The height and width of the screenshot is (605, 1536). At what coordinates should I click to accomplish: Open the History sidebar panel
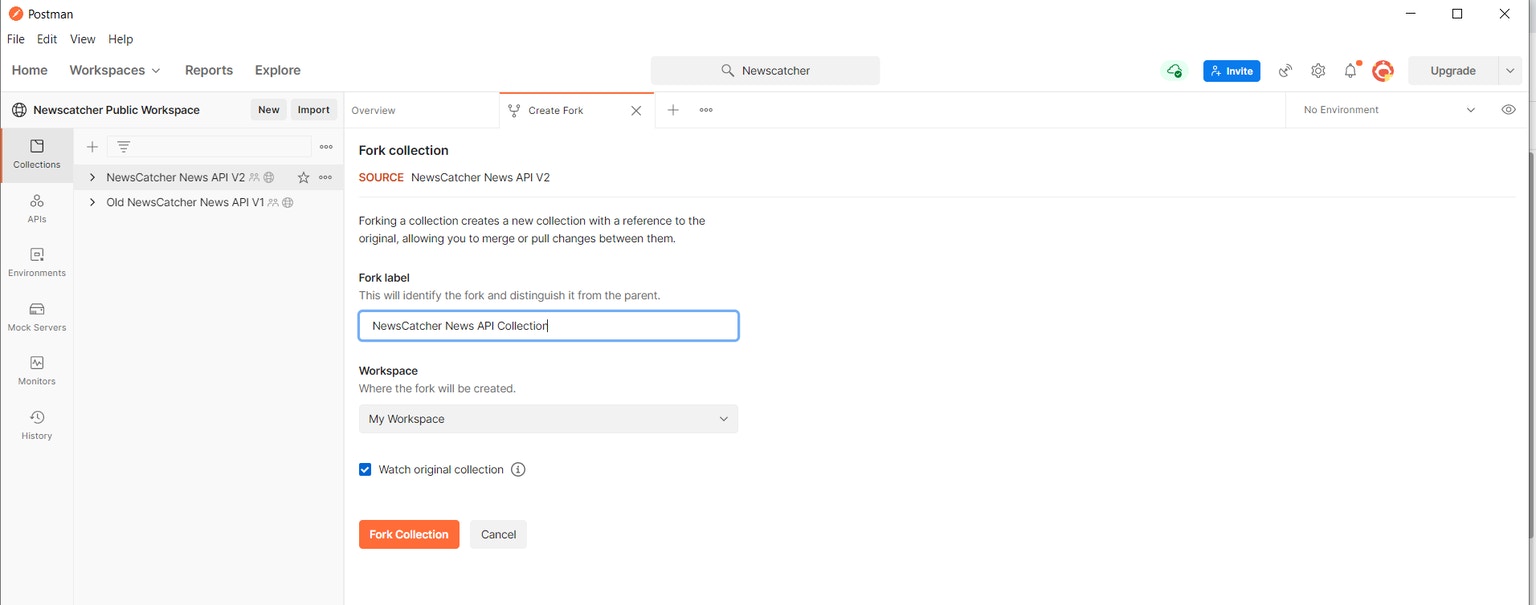pos(37,425)
